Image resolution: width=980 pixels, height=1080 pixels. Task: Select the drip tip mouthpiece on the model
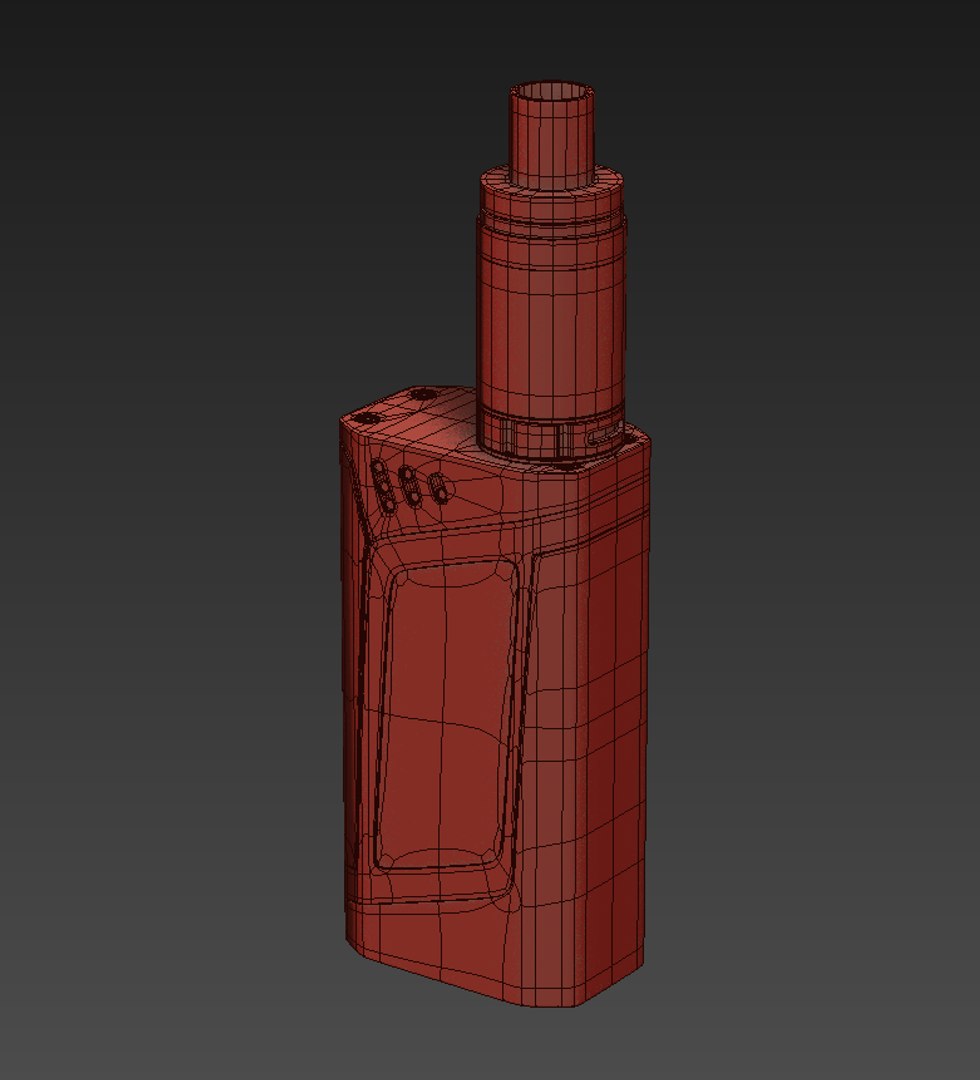click(552, 134)
